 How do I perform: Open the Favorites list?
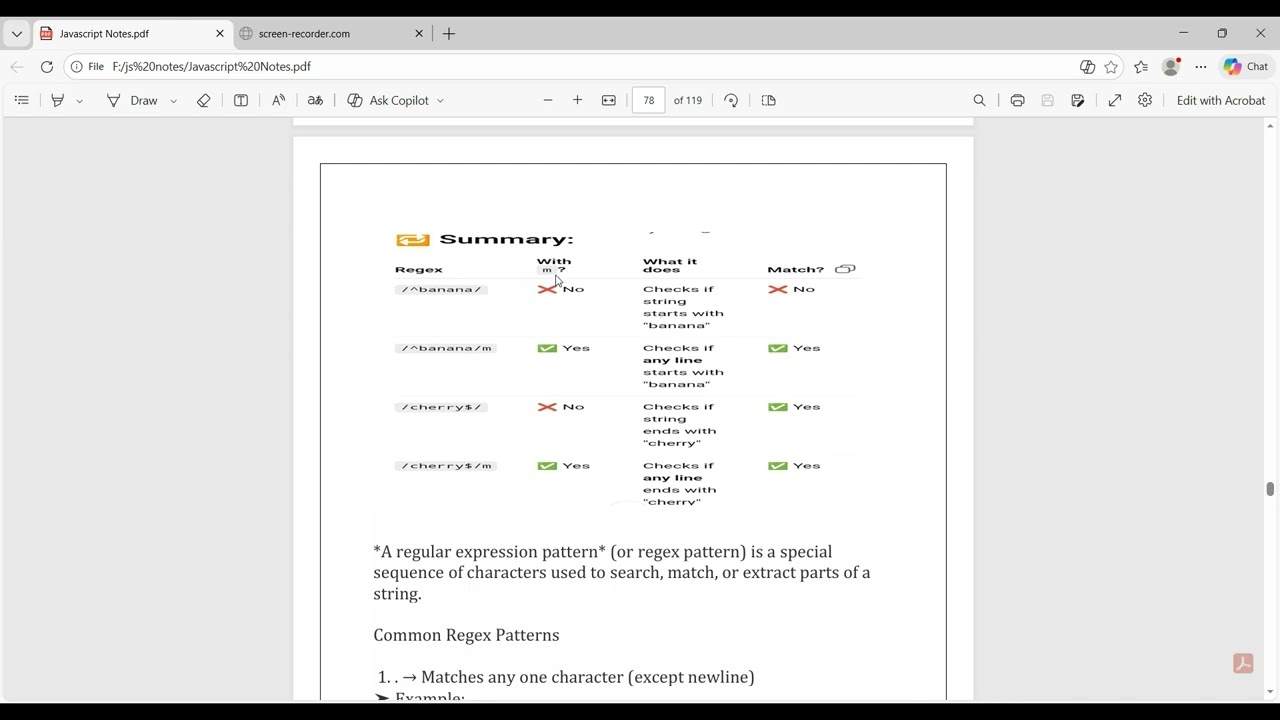1141,67
